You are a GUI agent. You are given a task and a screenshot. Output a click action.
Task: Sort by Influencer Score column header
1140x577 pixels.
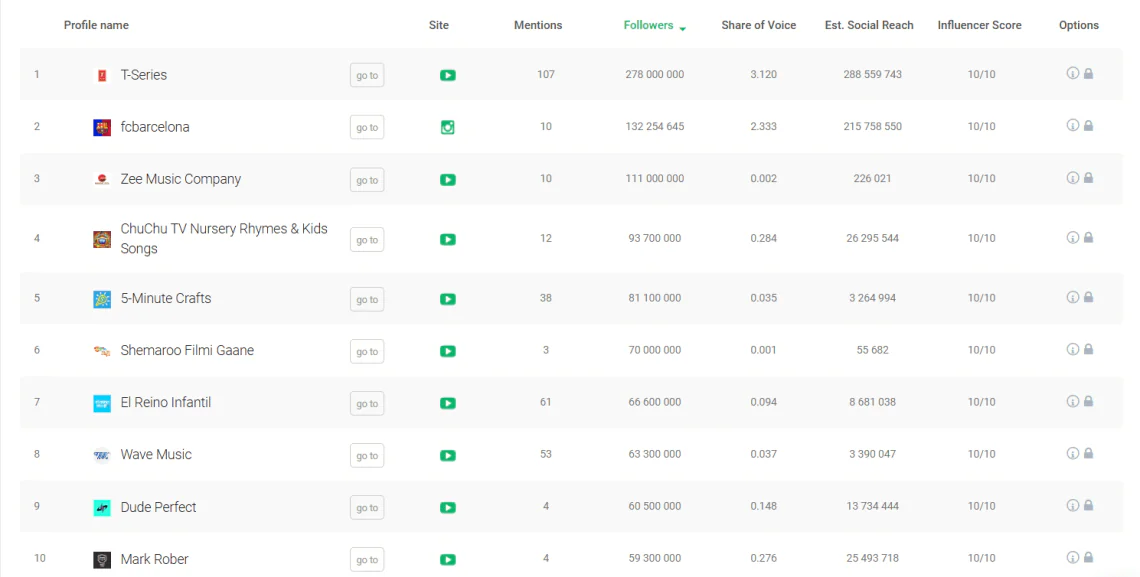point(979,25)
